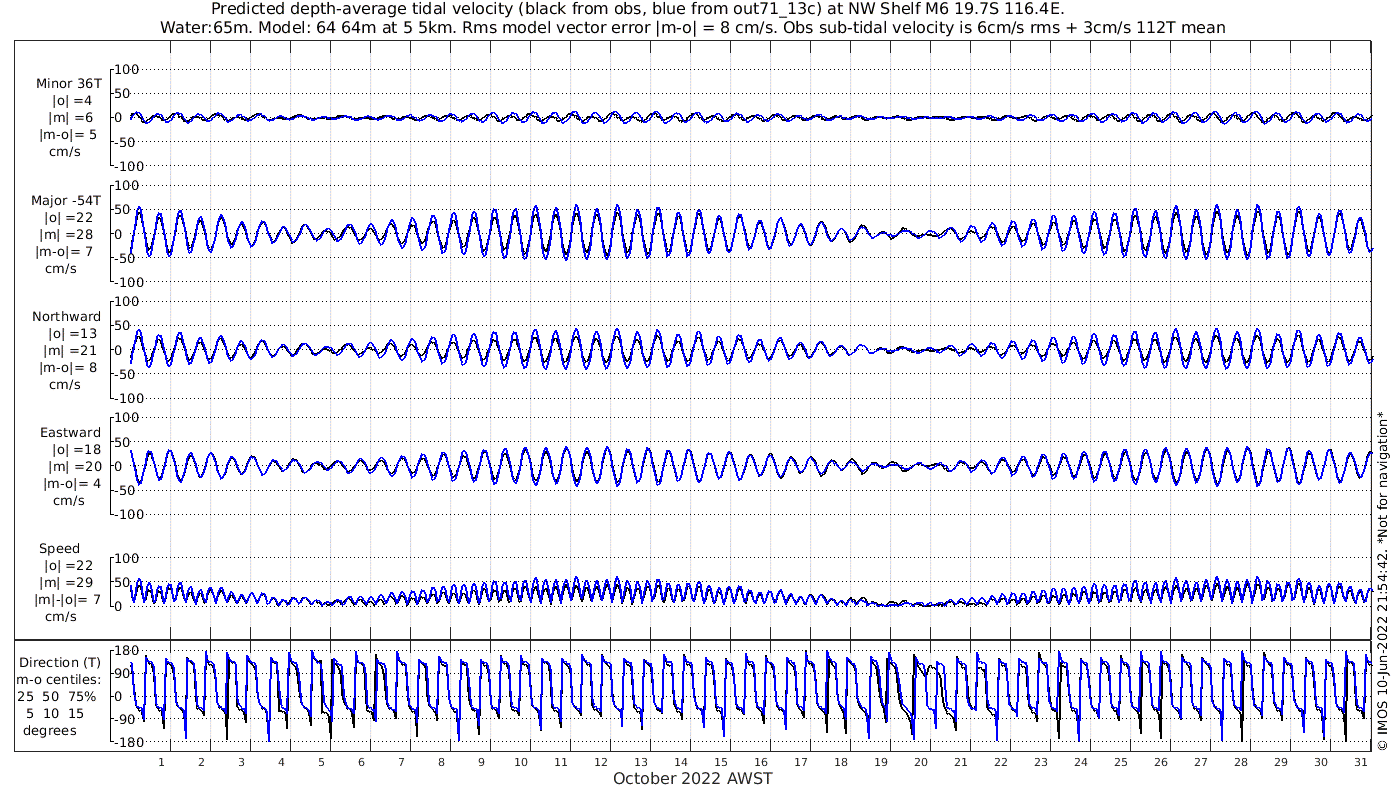The height and width of the screenshot is (800, 1400).
Task: Click '|m| =6' in the Minor panel
Action: (x=72, y=118)
